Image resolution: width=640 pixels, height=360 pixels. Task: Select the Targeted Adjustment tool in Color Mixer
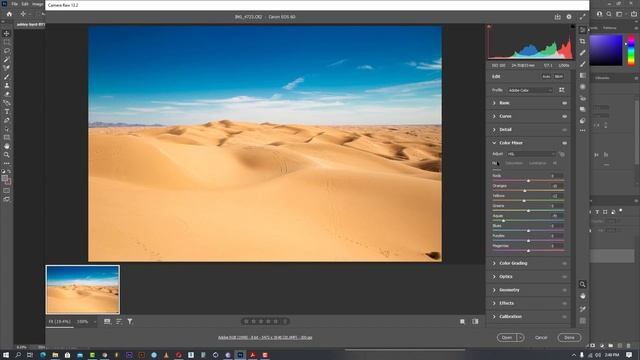[562, 154]
